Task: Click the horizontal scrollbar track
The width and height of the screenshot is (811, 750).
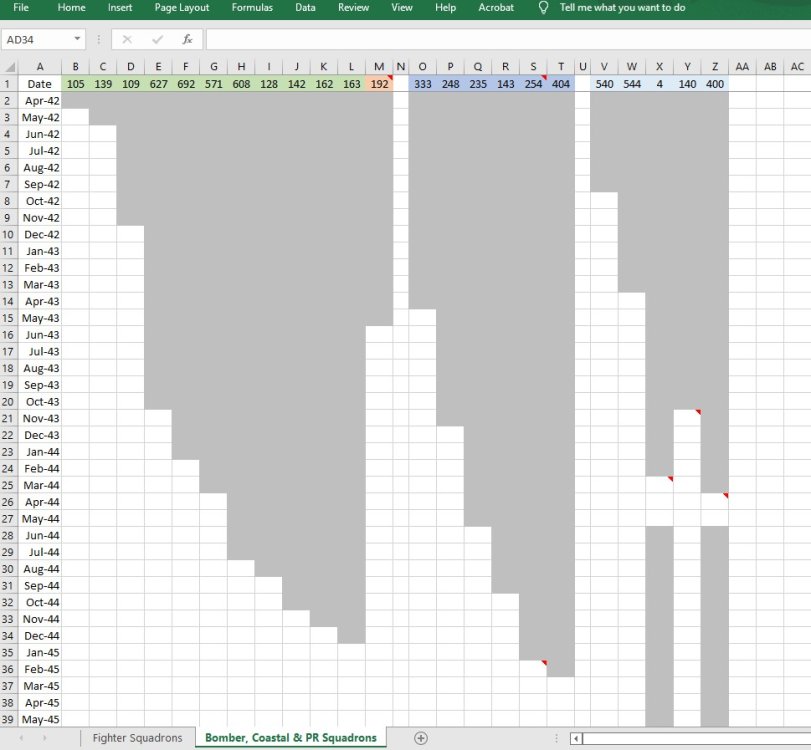Action: 697,739
